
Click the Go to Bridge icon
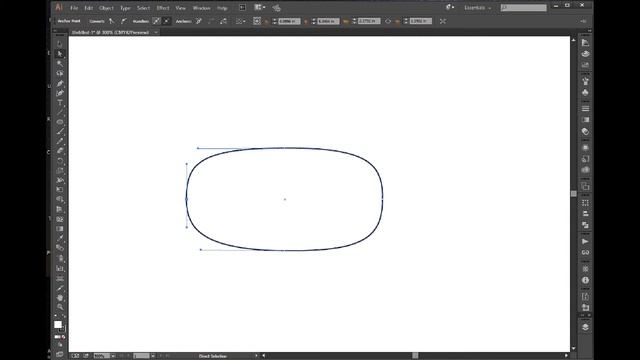(x=242, y=7)
